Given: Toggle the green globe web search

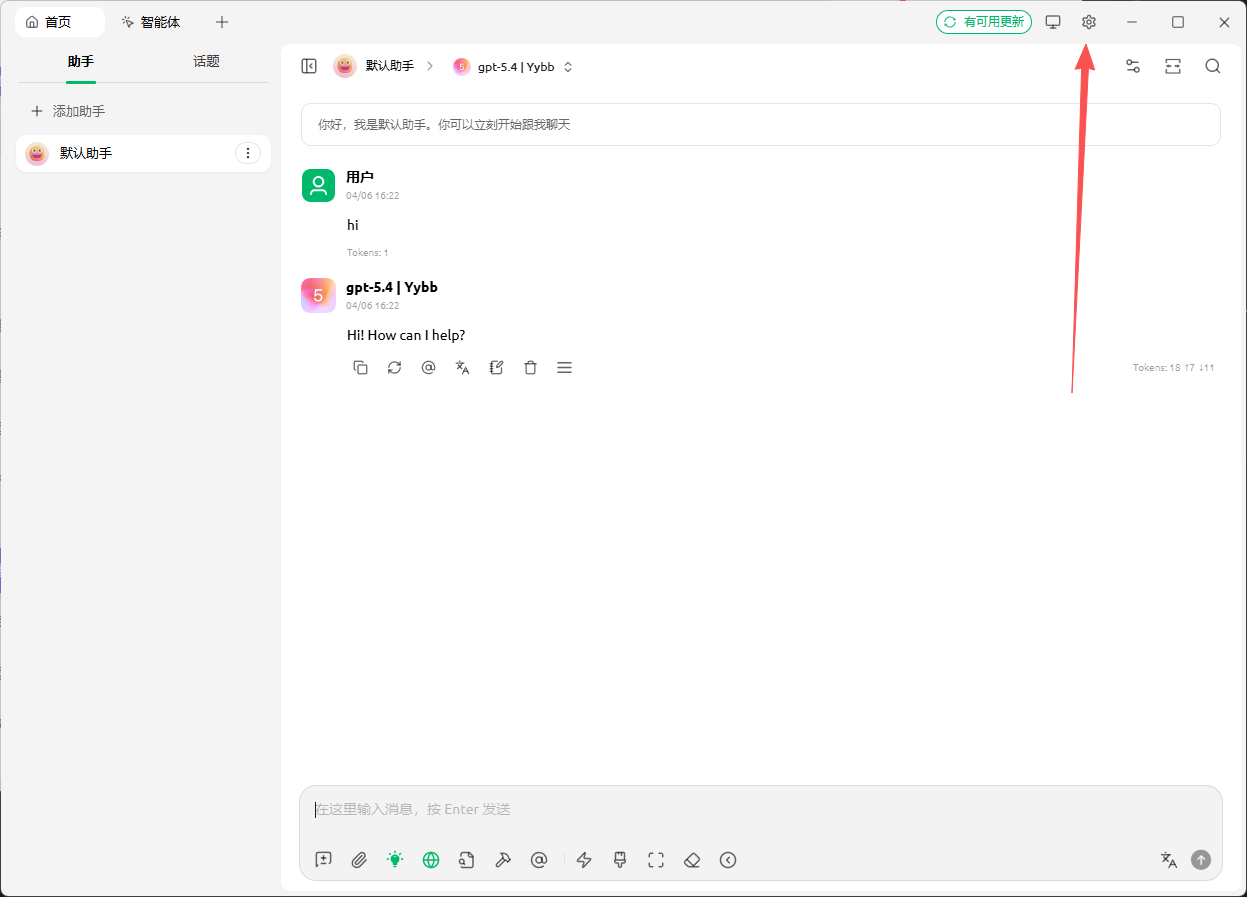Looking at the screenshot, I should (431, 860).
